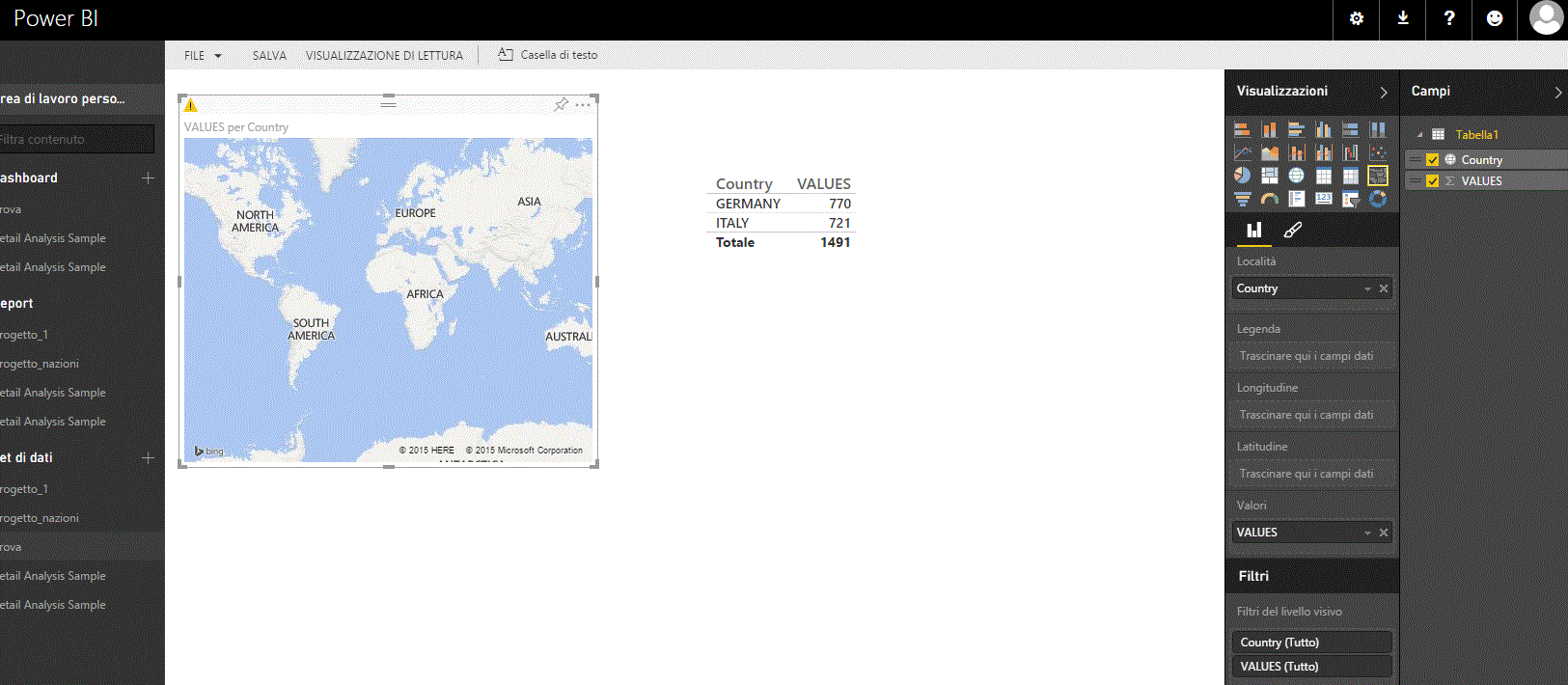Uncheck the Country field checkbox
The height and width of the screenshot is (685, 1568).
click(x=1432, y=160)
